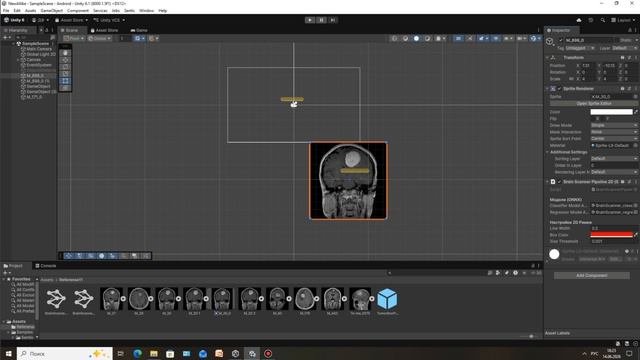
Task: Open the Asset Store toolbar dropdown
Action: (71, 20)
